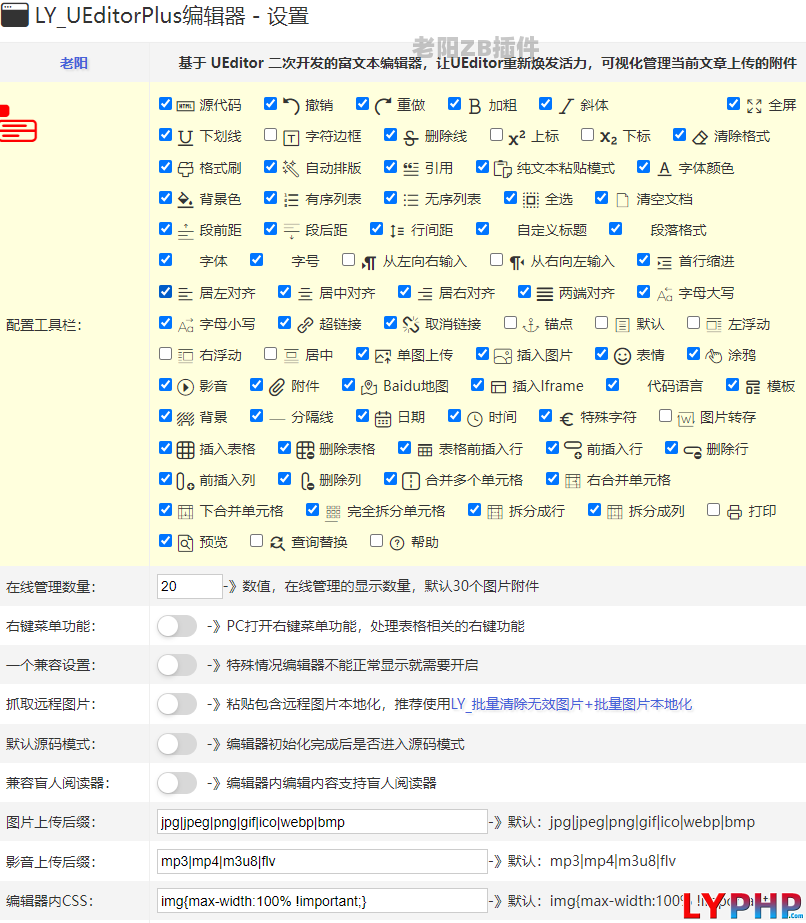Viewport: 806px width, 923px height.
Task: Click the print icon labeled 打印
Action: coord(734,511)
